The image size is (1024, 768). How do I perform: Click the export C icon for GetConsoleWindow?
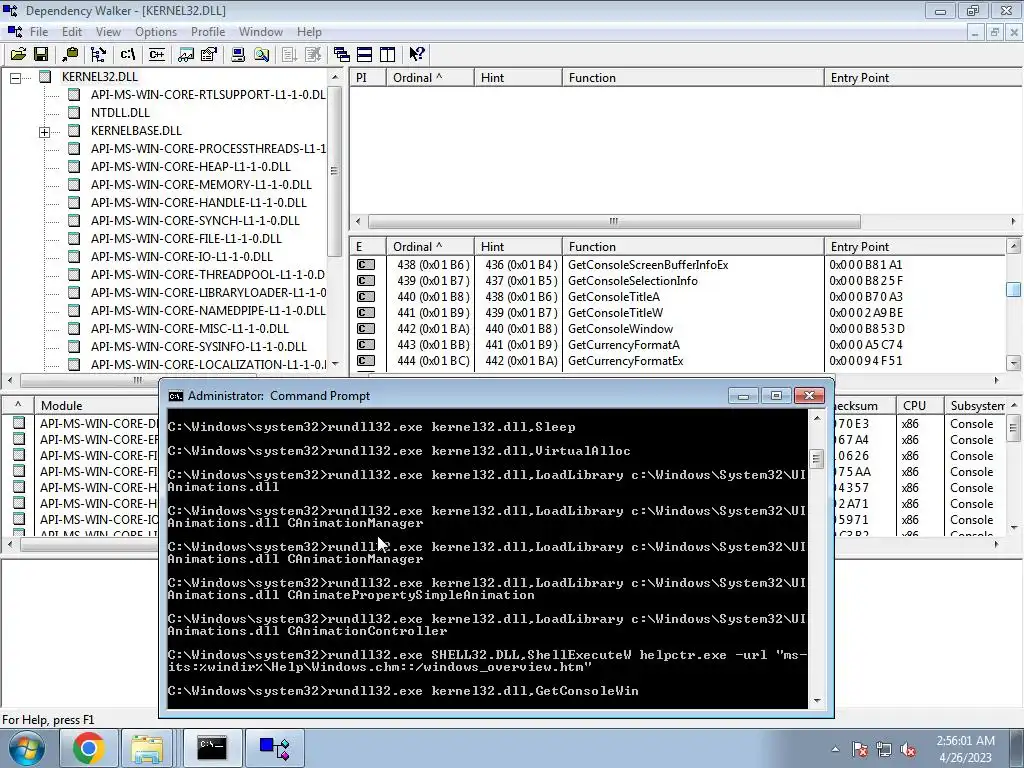(x=366, y=328)
